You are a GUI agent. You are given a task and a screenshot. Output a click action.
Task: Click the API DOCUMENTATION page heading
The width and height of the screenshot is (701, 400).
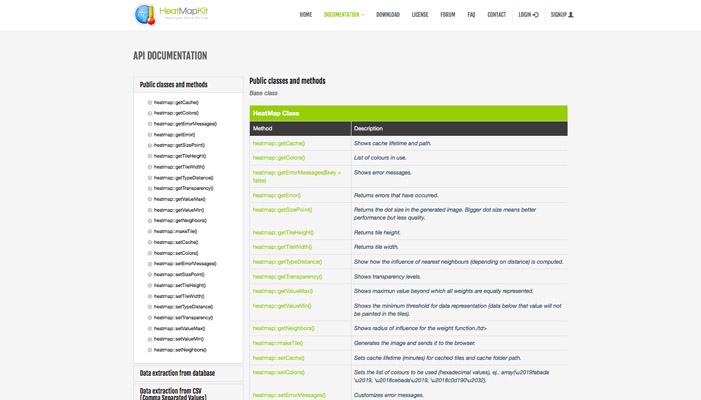(170, 56)
